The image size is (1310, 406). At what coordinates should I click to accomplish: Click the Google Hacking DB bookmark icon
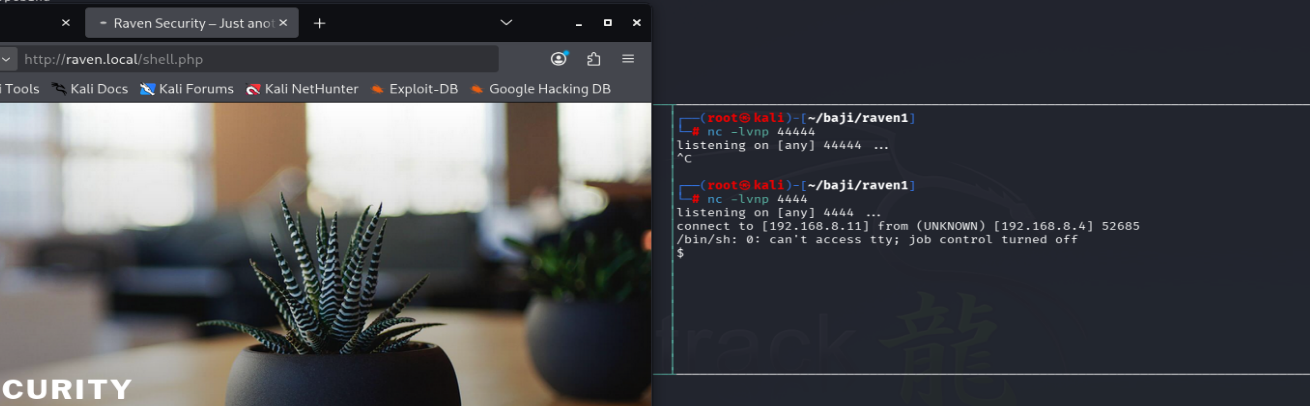477,89
